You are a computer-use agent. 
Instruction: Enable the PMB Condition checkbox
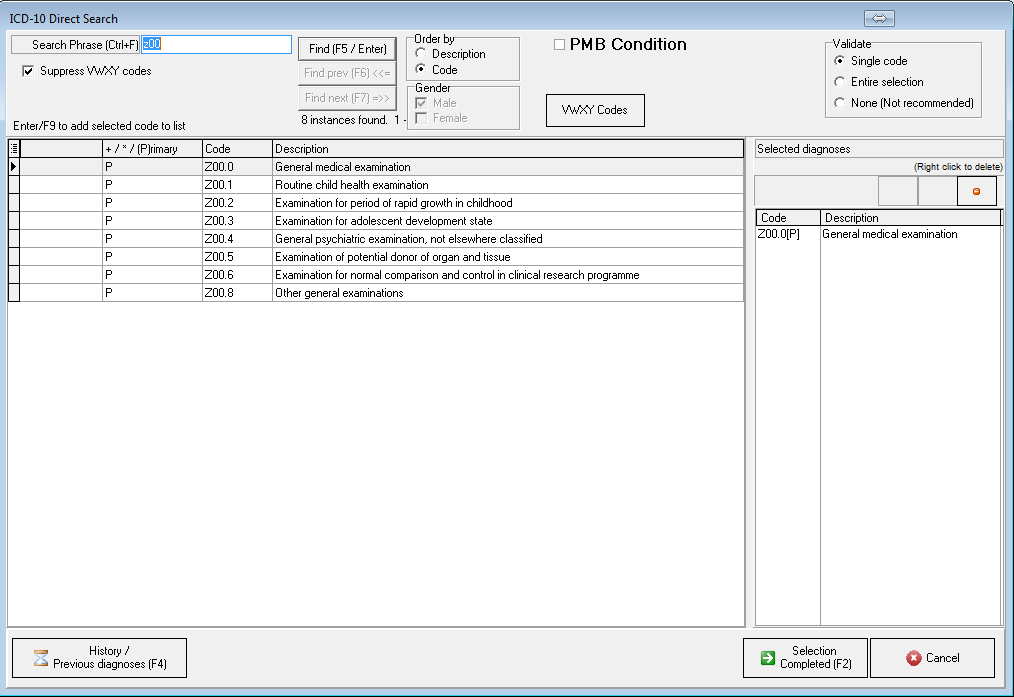(x=560, y=45)
